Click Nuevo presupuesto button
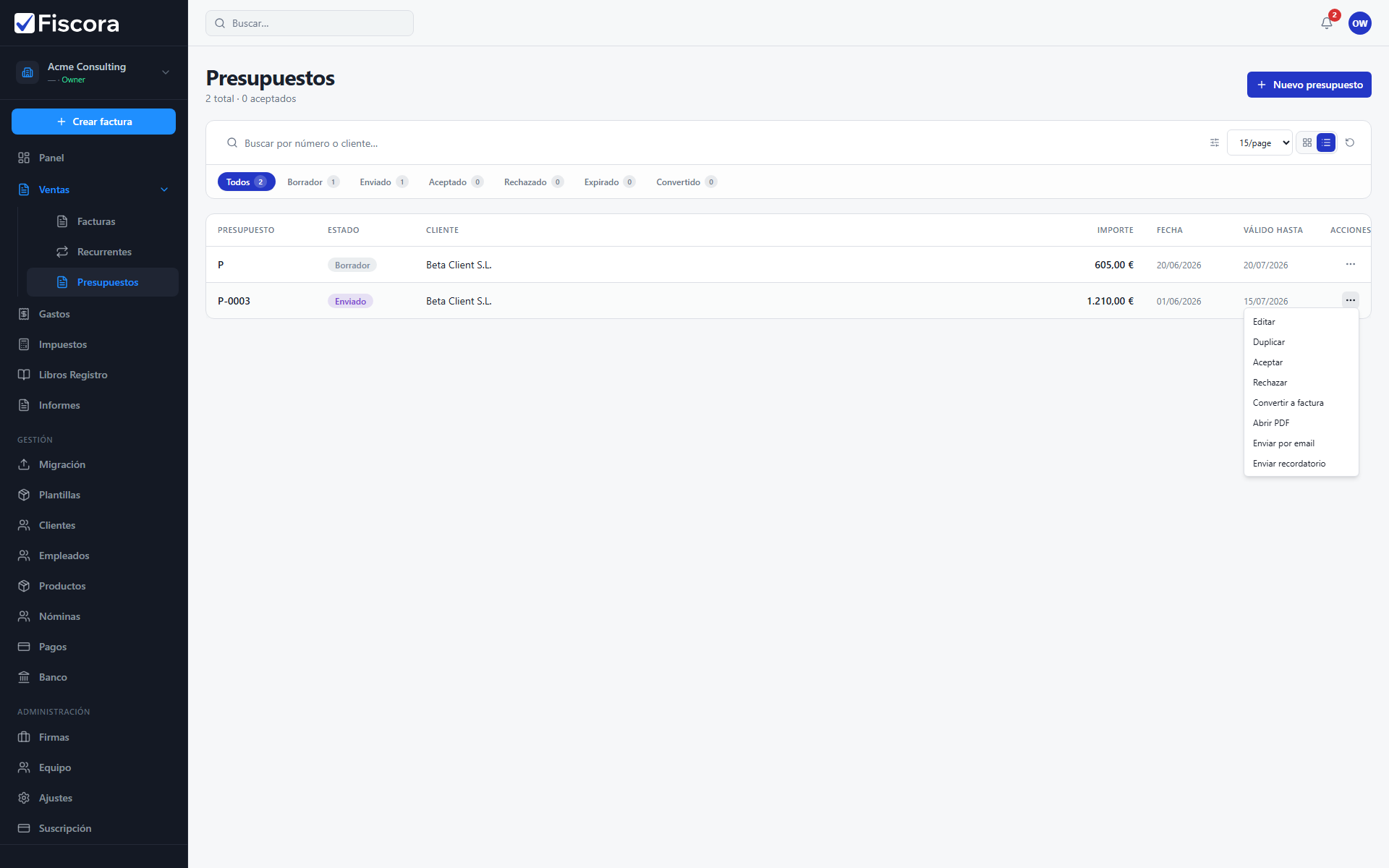1389x868 pixels. (1309, 85)
